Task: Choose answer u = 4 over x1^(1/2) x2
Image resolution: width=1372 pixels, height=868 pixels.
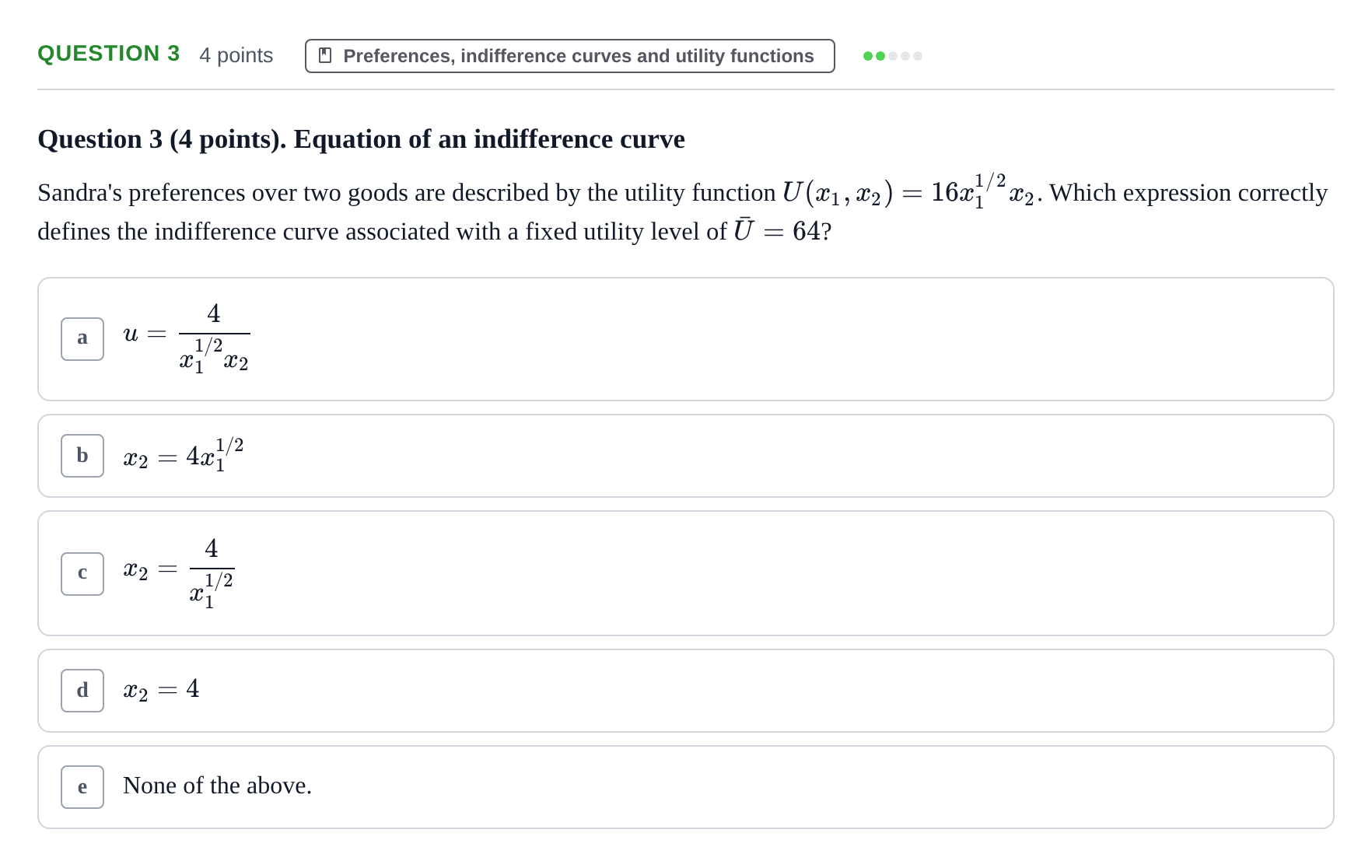Action: pos(686,339)
